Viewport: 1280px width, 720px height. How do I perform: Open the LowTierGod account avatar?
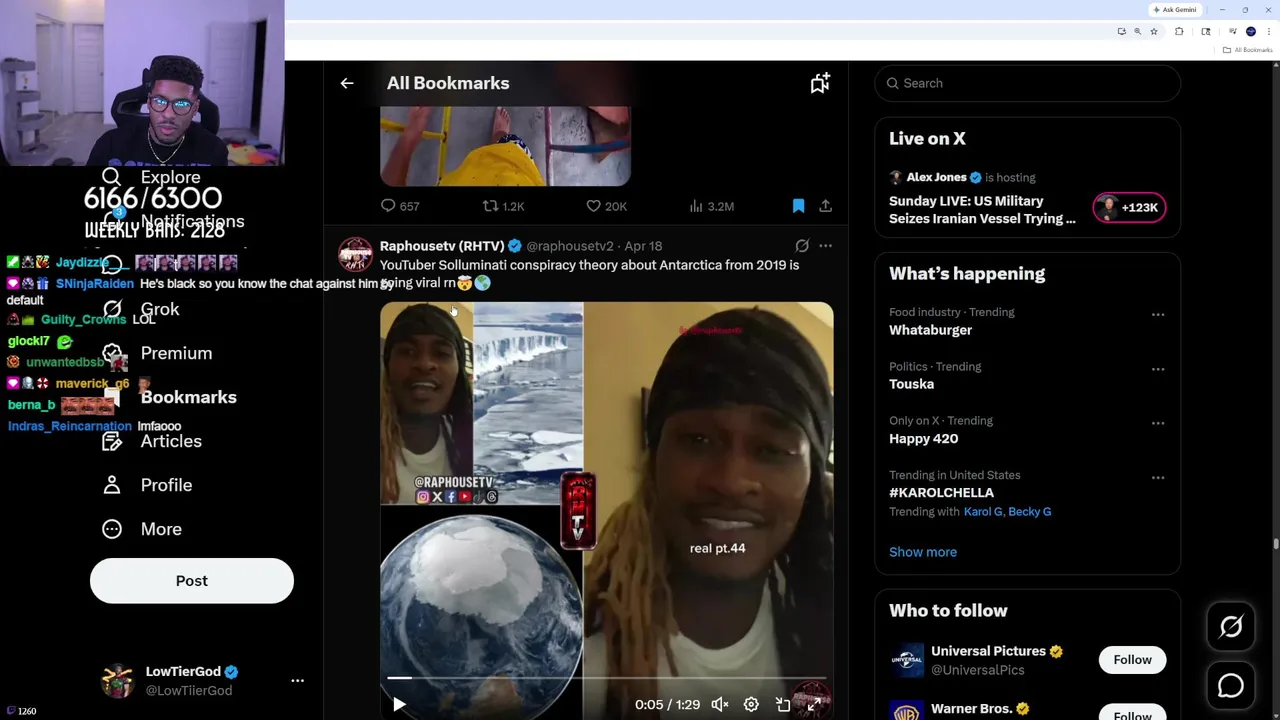coord(118,680)
